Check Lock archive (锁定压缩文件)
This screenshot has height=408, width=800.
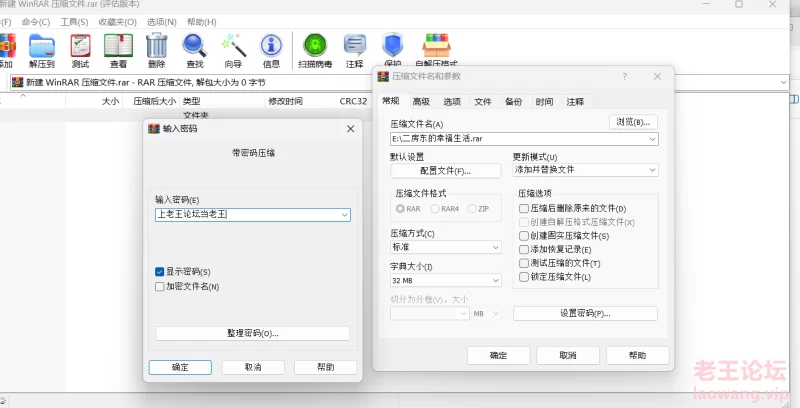tap(523, 277)
